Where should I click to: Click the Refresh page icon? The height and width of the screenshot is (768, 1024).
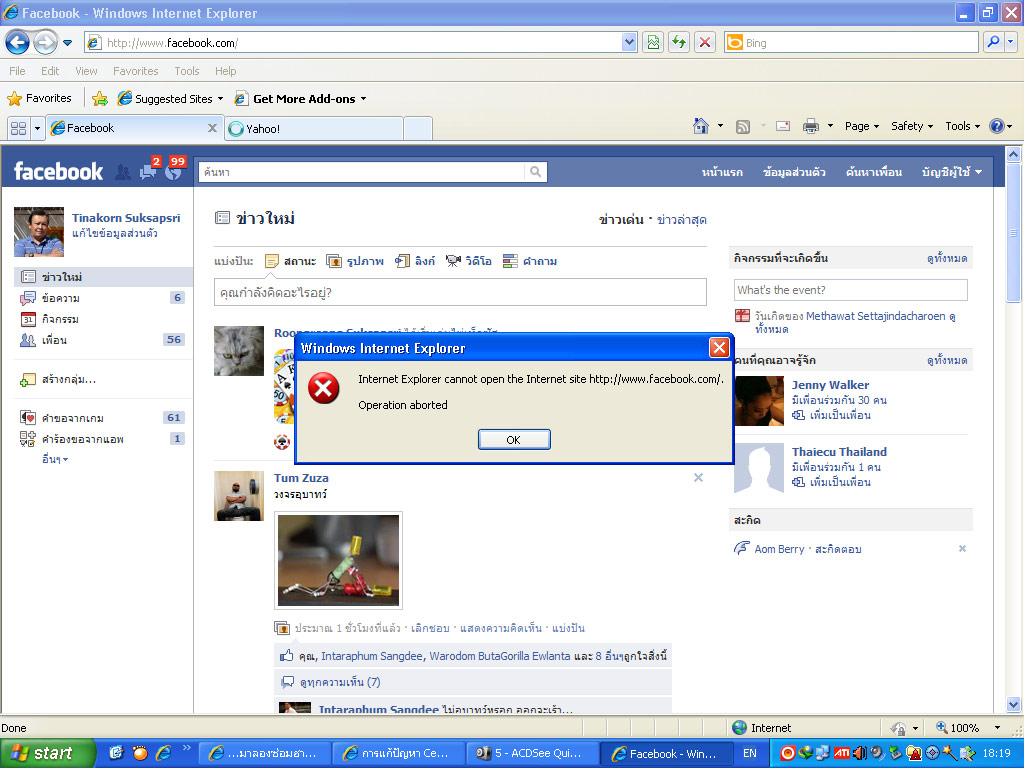679,43
